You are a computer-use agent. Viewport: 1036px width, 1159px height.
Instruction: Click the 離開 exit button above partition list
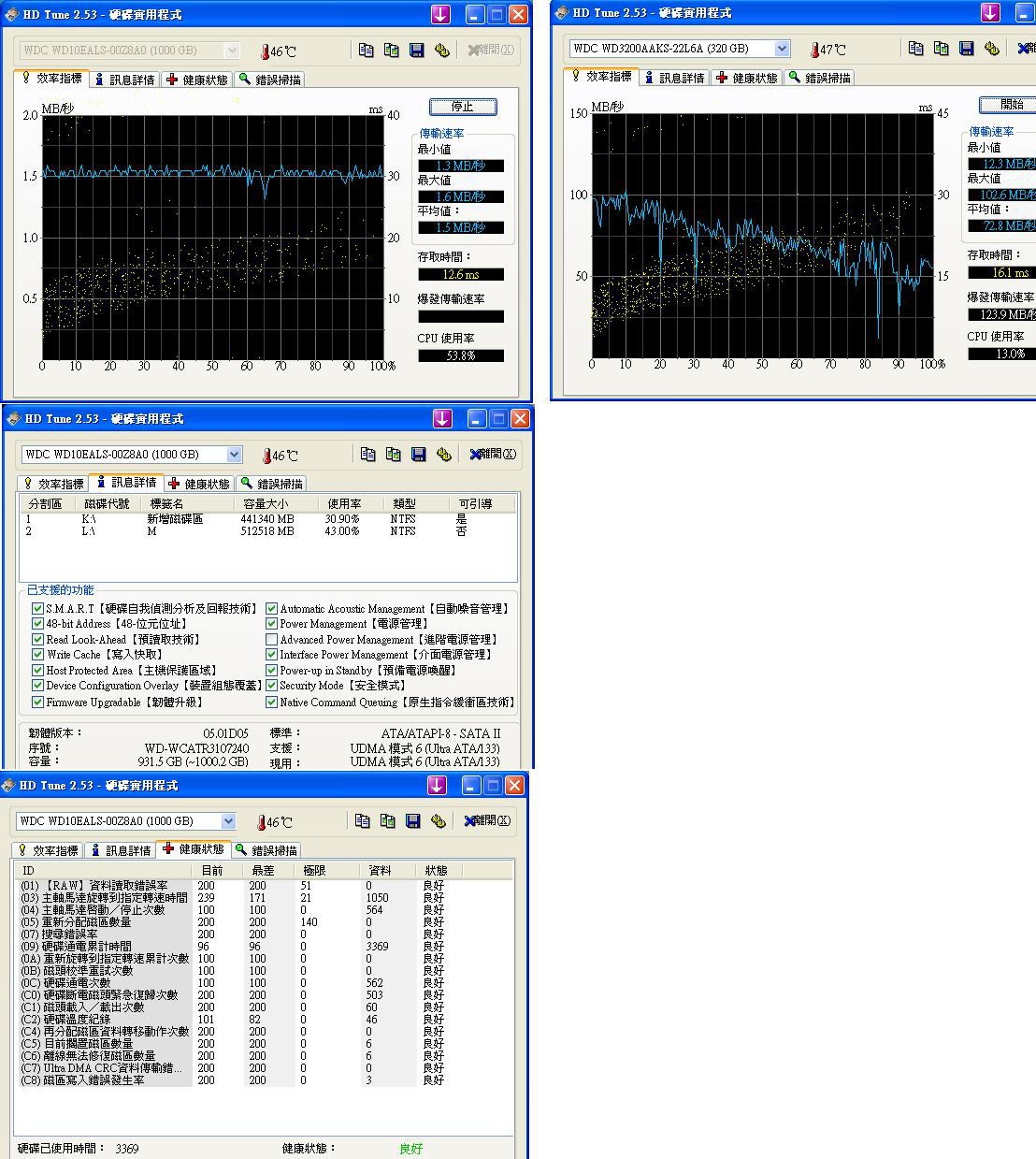click(x=493, y=455)
